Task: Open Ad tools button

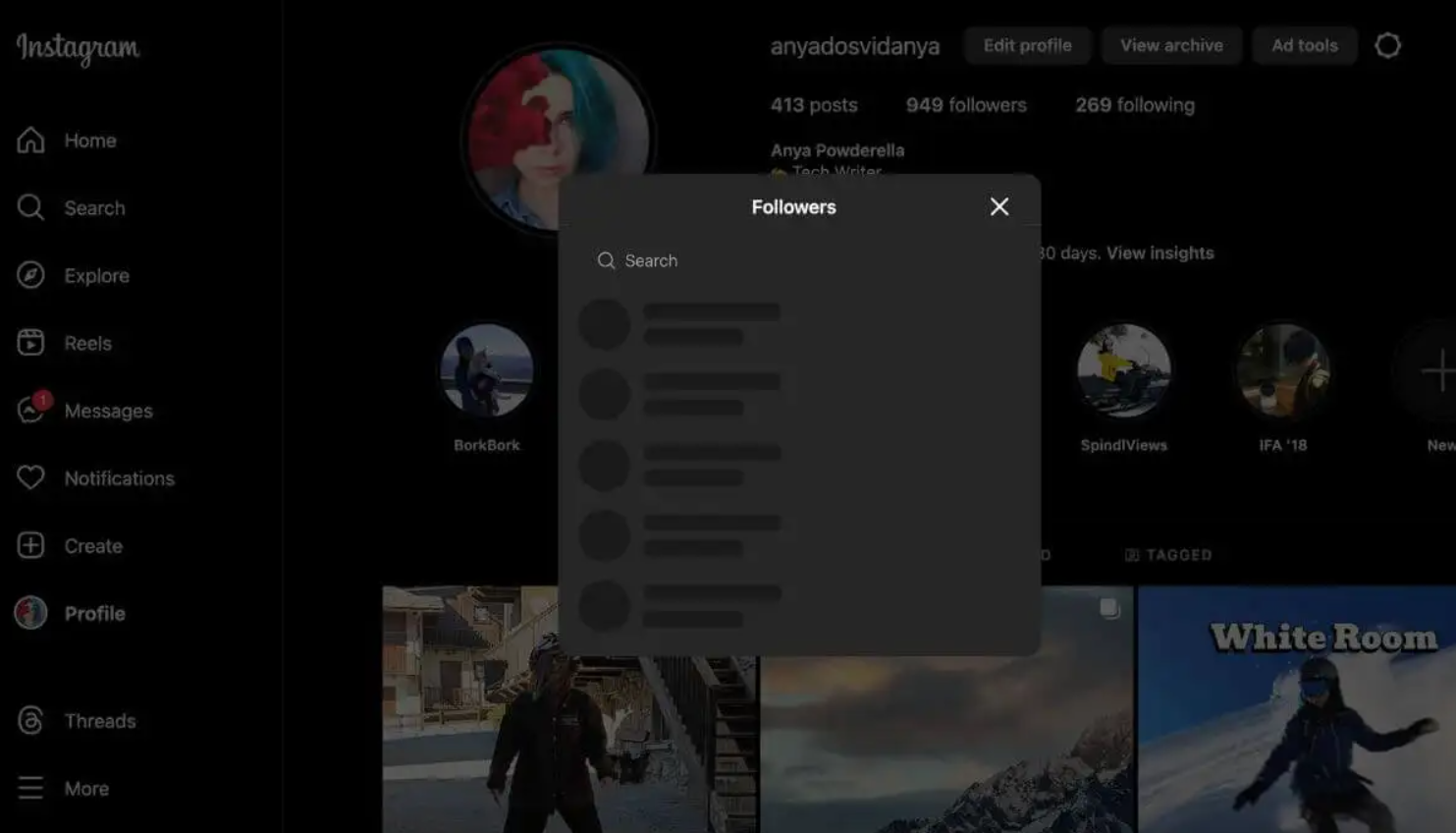Action: pos(1304,45)
